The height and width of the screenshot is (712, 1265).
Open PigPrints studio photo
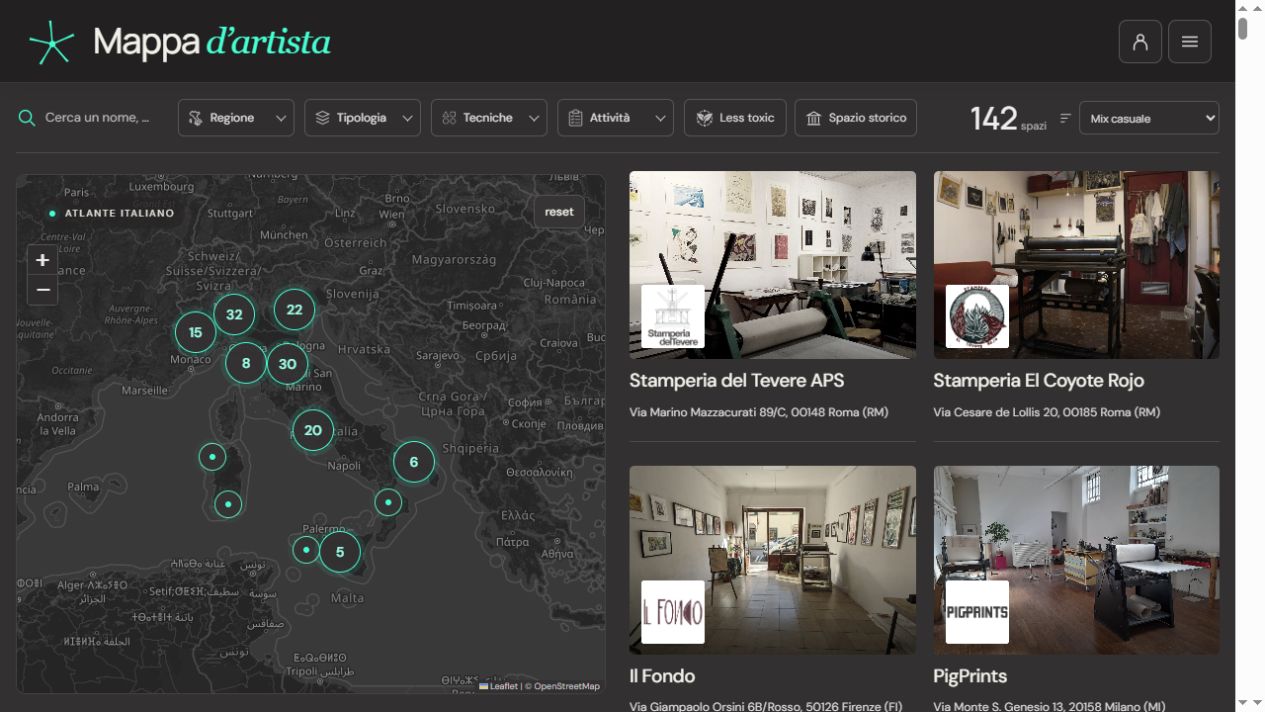1076,560
